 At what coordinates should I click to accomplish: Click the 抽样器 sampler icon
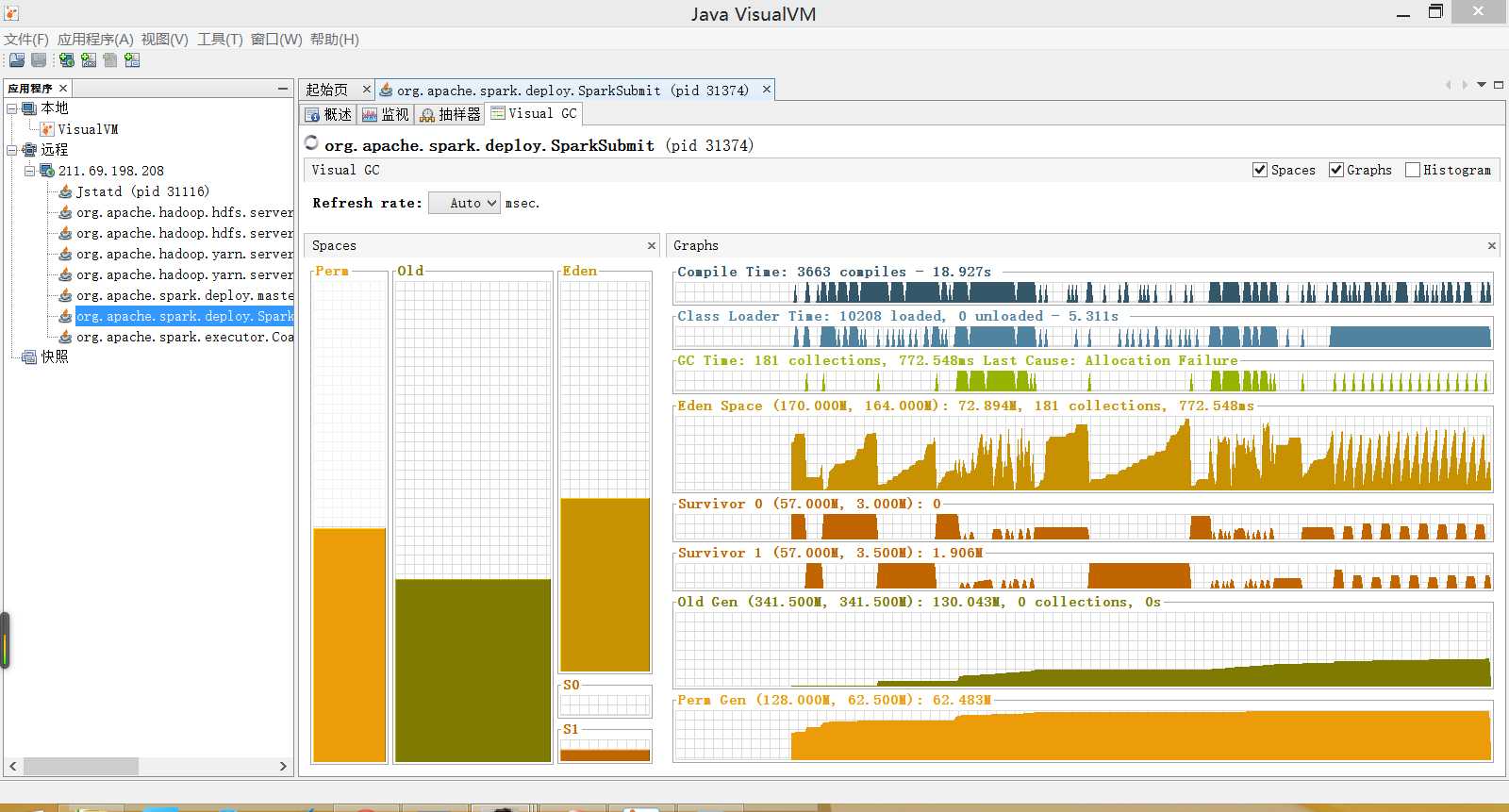click(x=427, y=115)
